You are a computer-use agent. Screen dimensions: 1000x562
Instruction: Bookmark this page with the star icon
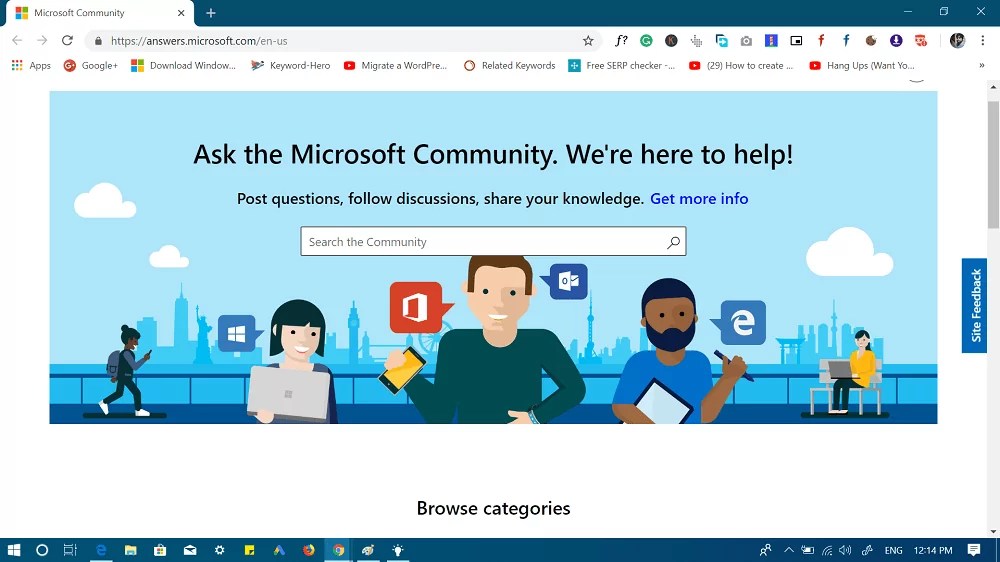click(588, 41)
